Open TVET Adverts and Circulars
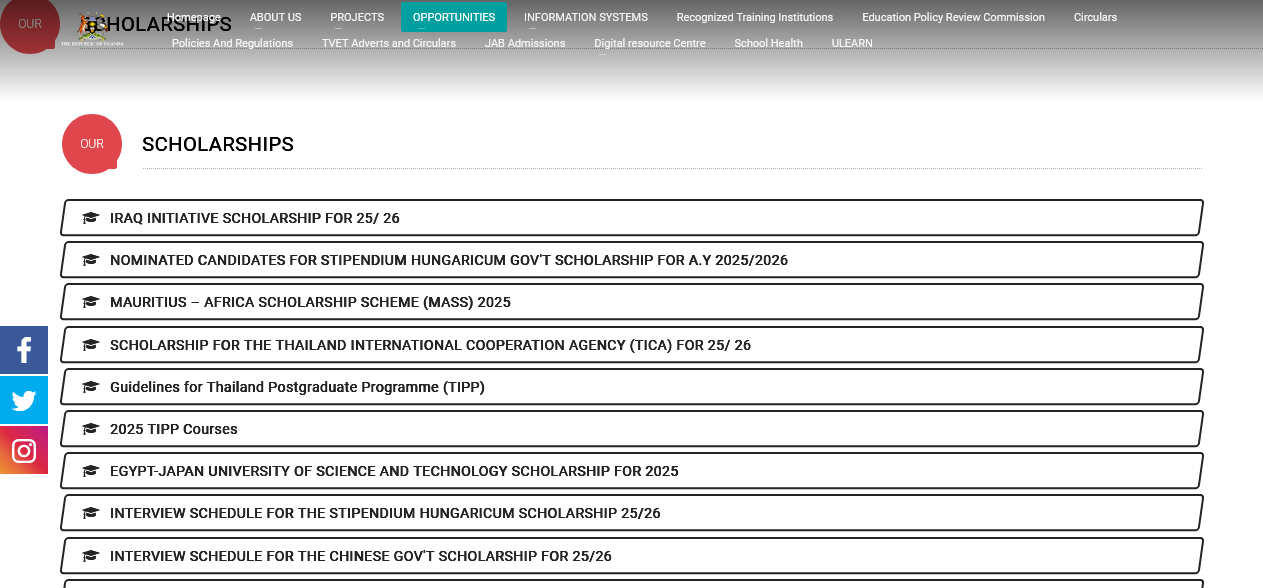The width and height of the screenshot is (1263, 588). [389, 43]
